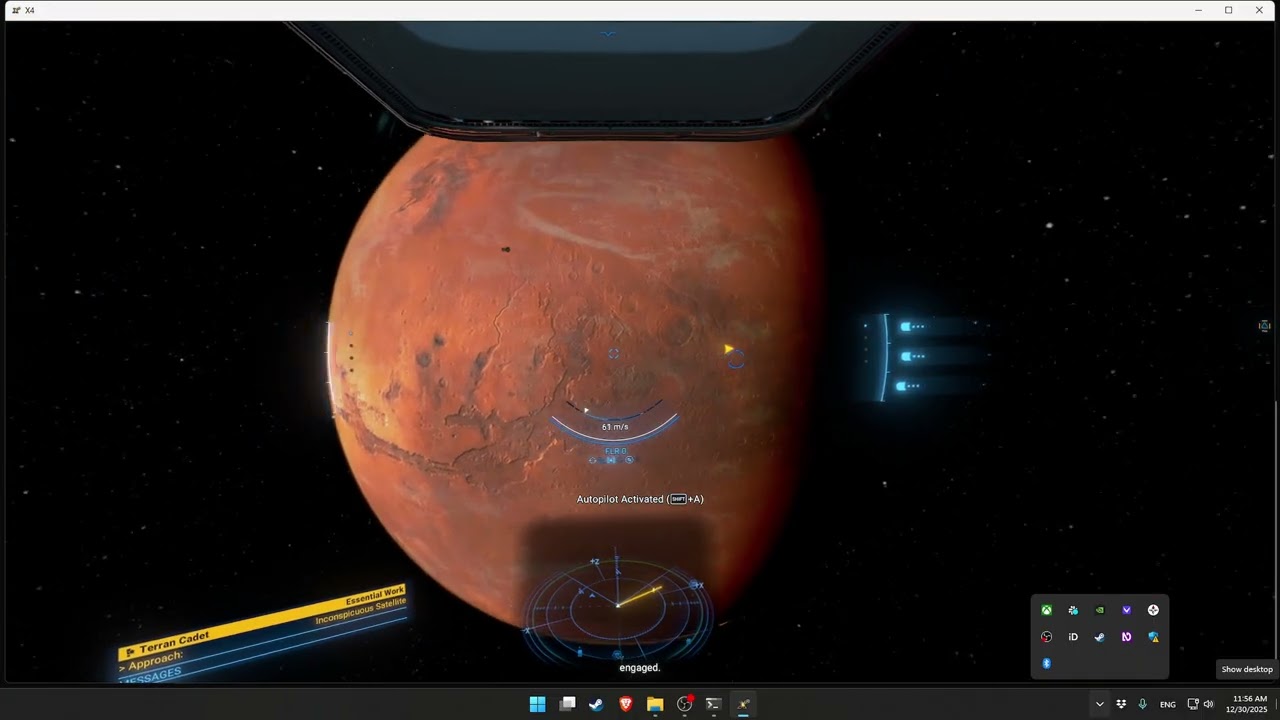Click the small icon at right screen edge
Viewport: 1280px width, 720px height.
[1264, 326]
